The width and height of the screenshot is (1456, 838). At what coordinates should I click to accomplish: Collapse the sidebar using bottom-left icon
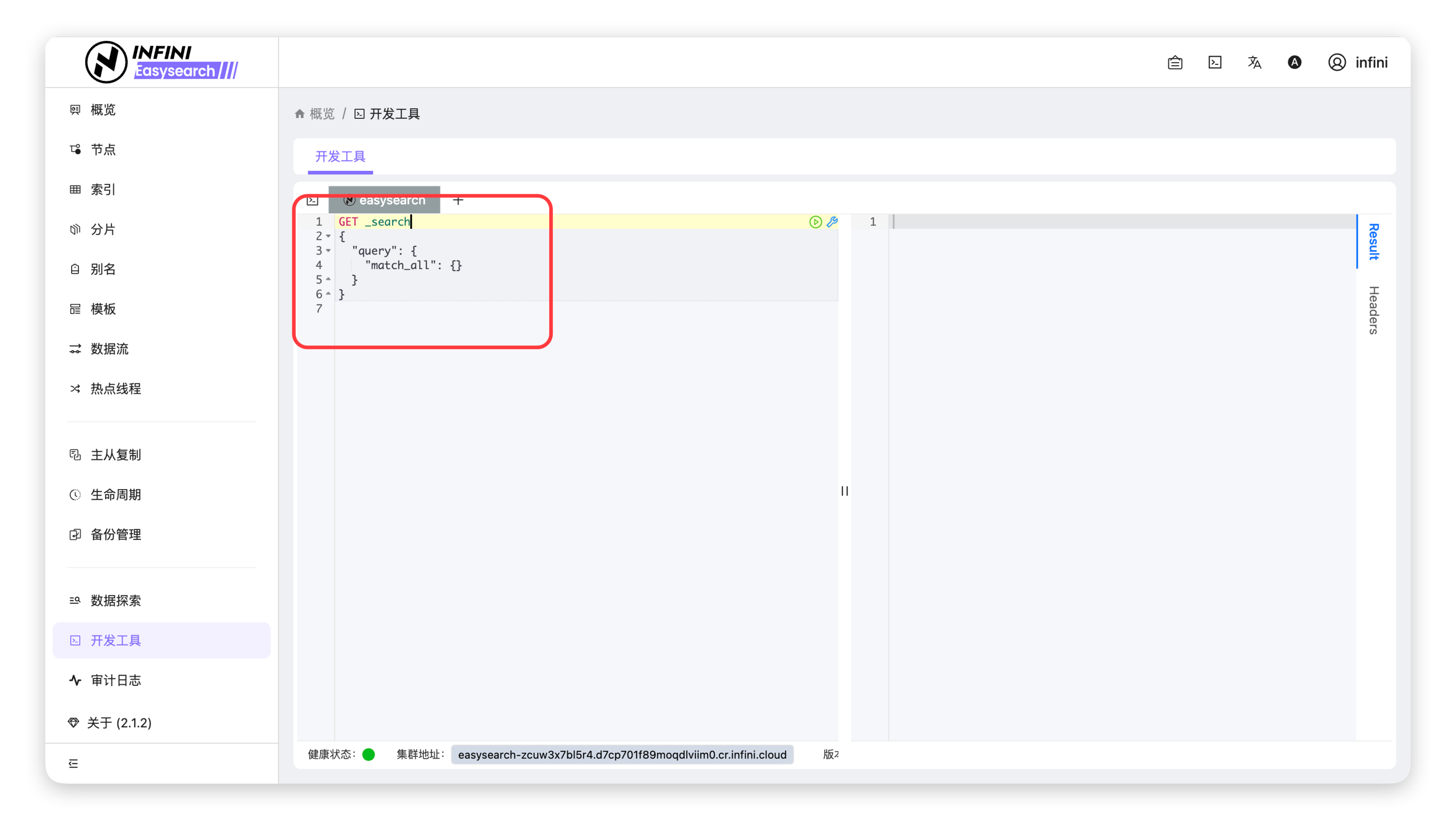coord(73,763)
